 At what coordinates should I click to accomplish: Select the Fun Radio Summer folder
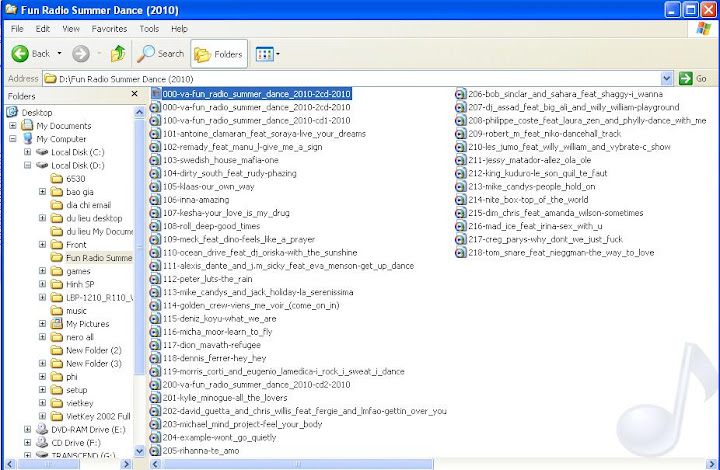pos(99,257)
